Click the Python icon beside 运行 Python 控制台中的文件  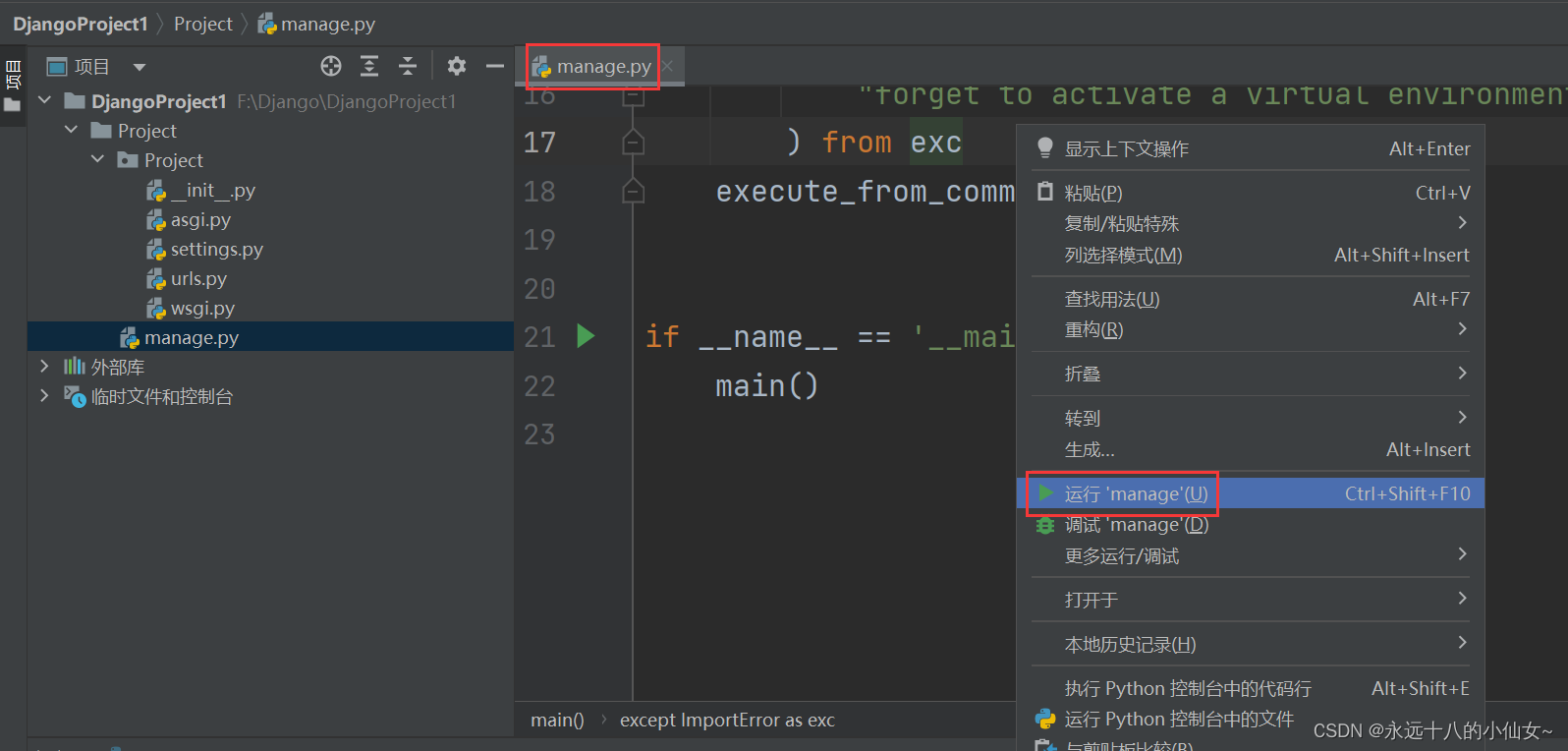pyautogui.click(x=1045, y=719)
